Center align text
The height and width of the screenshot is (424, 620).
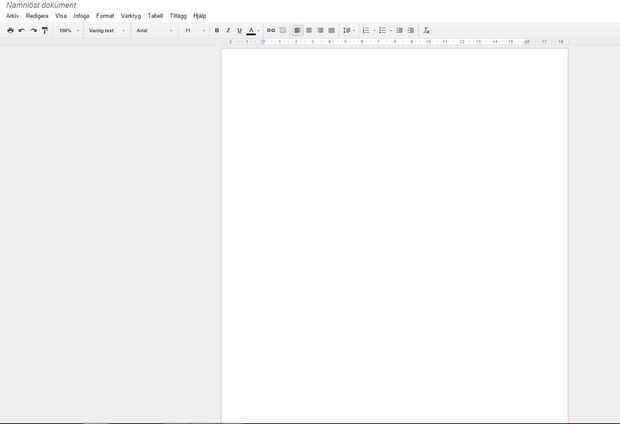(x=309, y=30)
